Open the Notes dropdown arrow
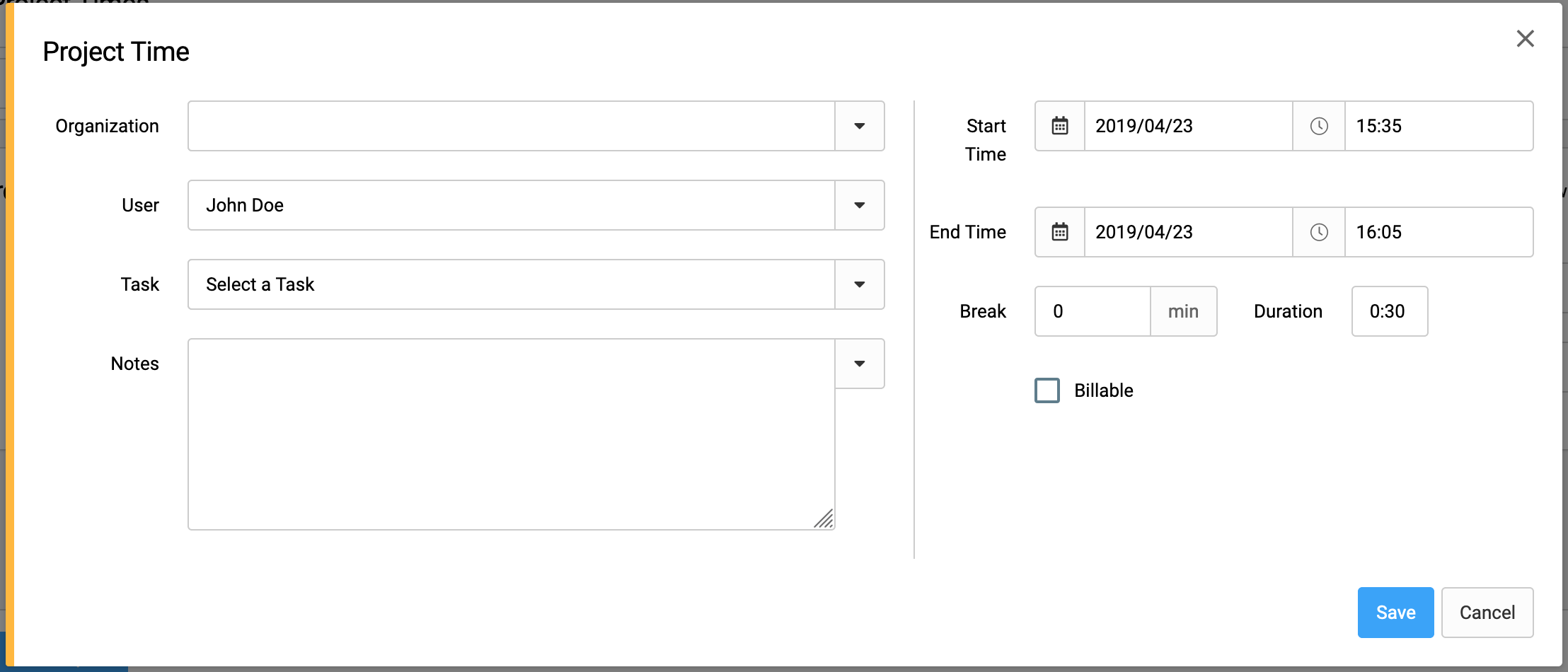Image resolution: width=1568 pixels, height=672 pixels. click(860, 364)
